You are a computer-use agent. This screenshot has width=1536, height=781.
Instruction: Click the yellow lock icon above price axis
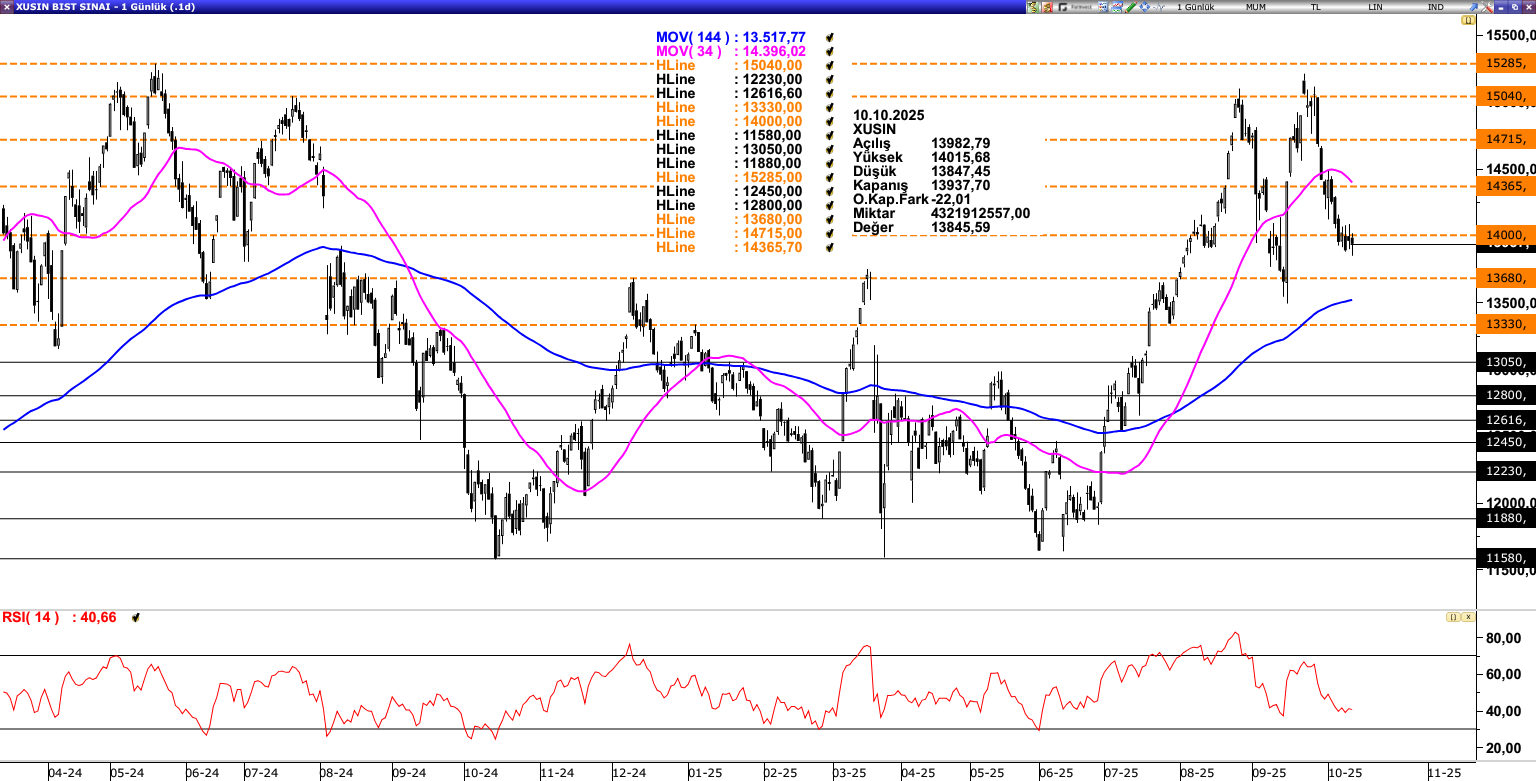tap(1468, 20)
